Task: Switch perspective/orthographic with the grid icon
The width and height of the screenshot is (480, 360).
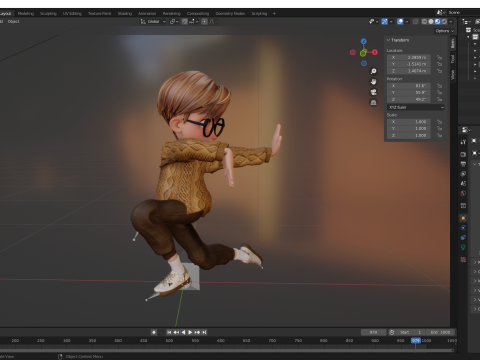Action: [x=373, y=102]
